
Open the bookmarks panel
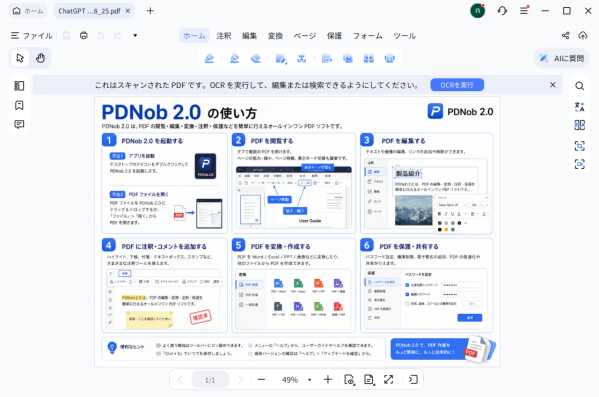click(19, 105)
